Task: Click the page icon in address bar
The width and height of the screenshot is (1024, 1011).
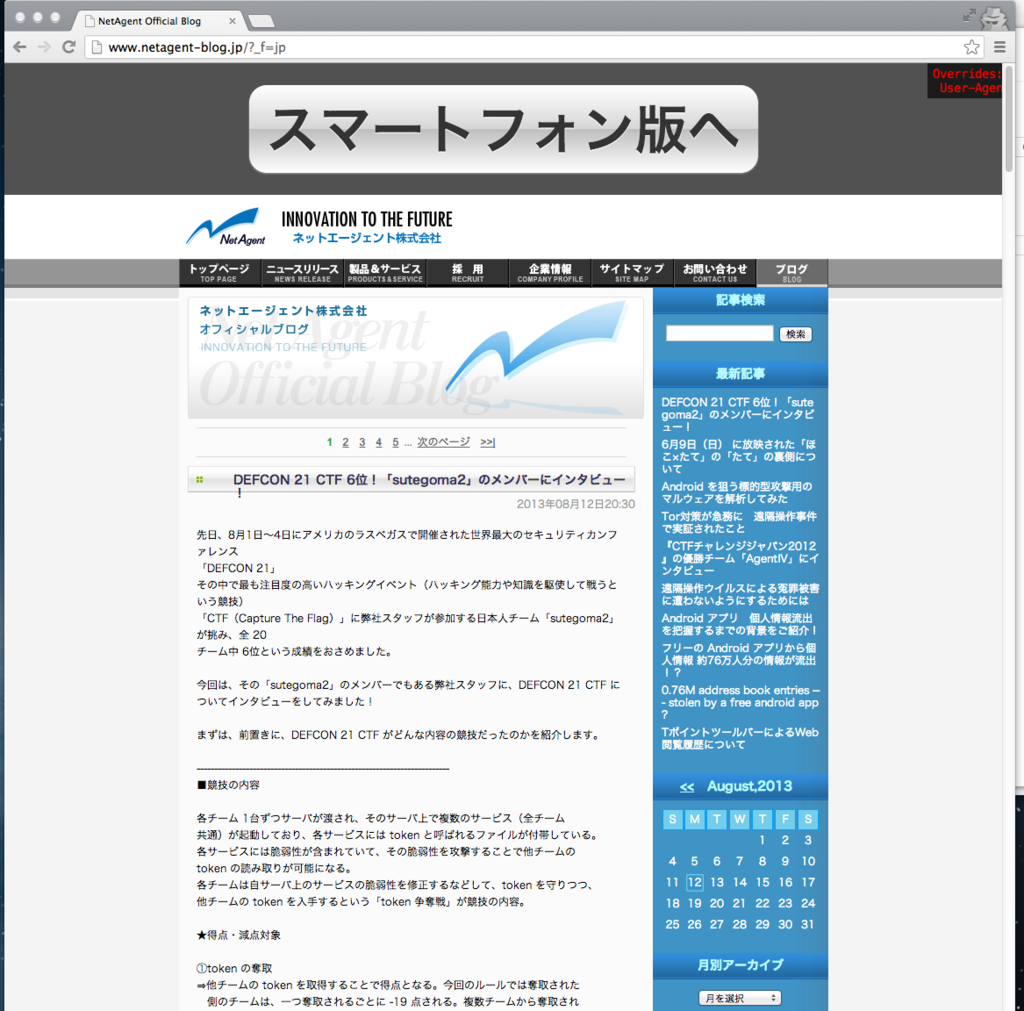Action: click(x=97, y=47)
